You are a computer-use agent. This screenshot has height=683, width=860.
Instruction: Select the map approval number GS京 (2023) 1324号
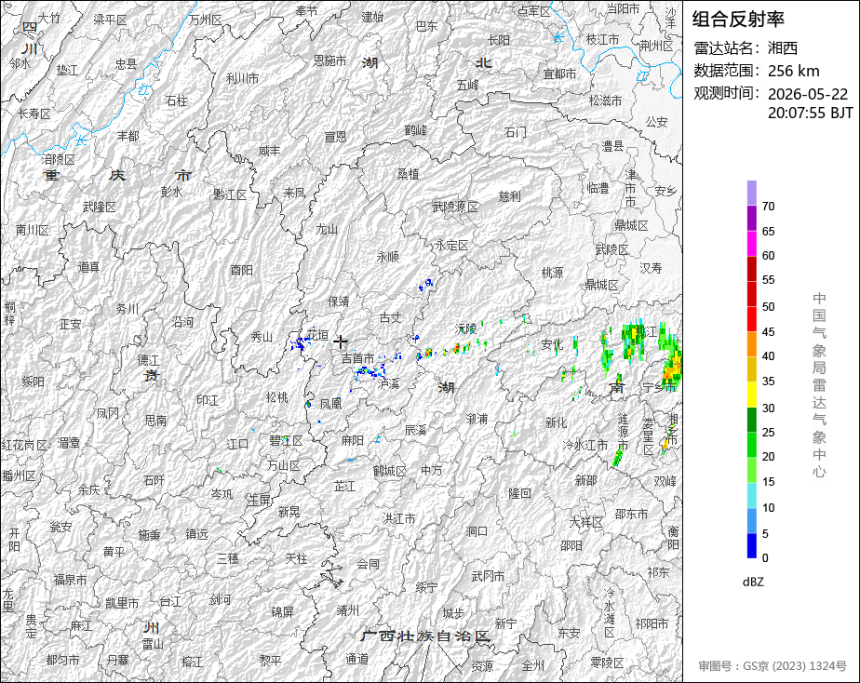pos(794,666)
